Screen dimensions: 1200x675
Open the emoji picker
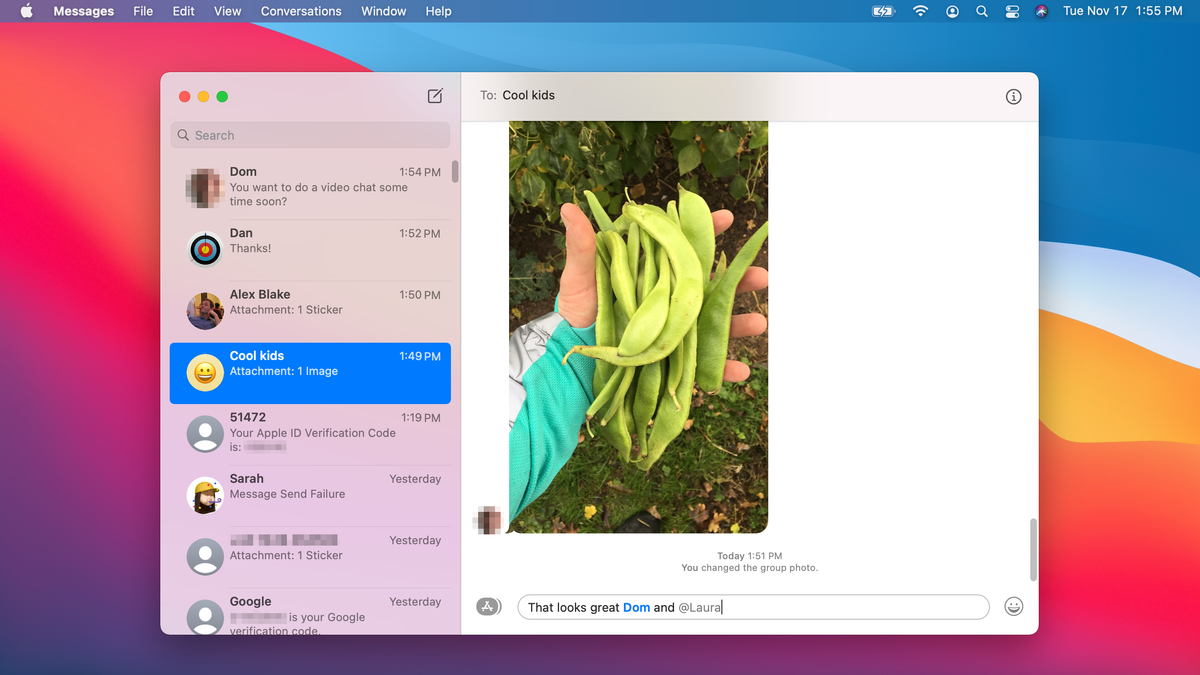[x=1013, y=606]
